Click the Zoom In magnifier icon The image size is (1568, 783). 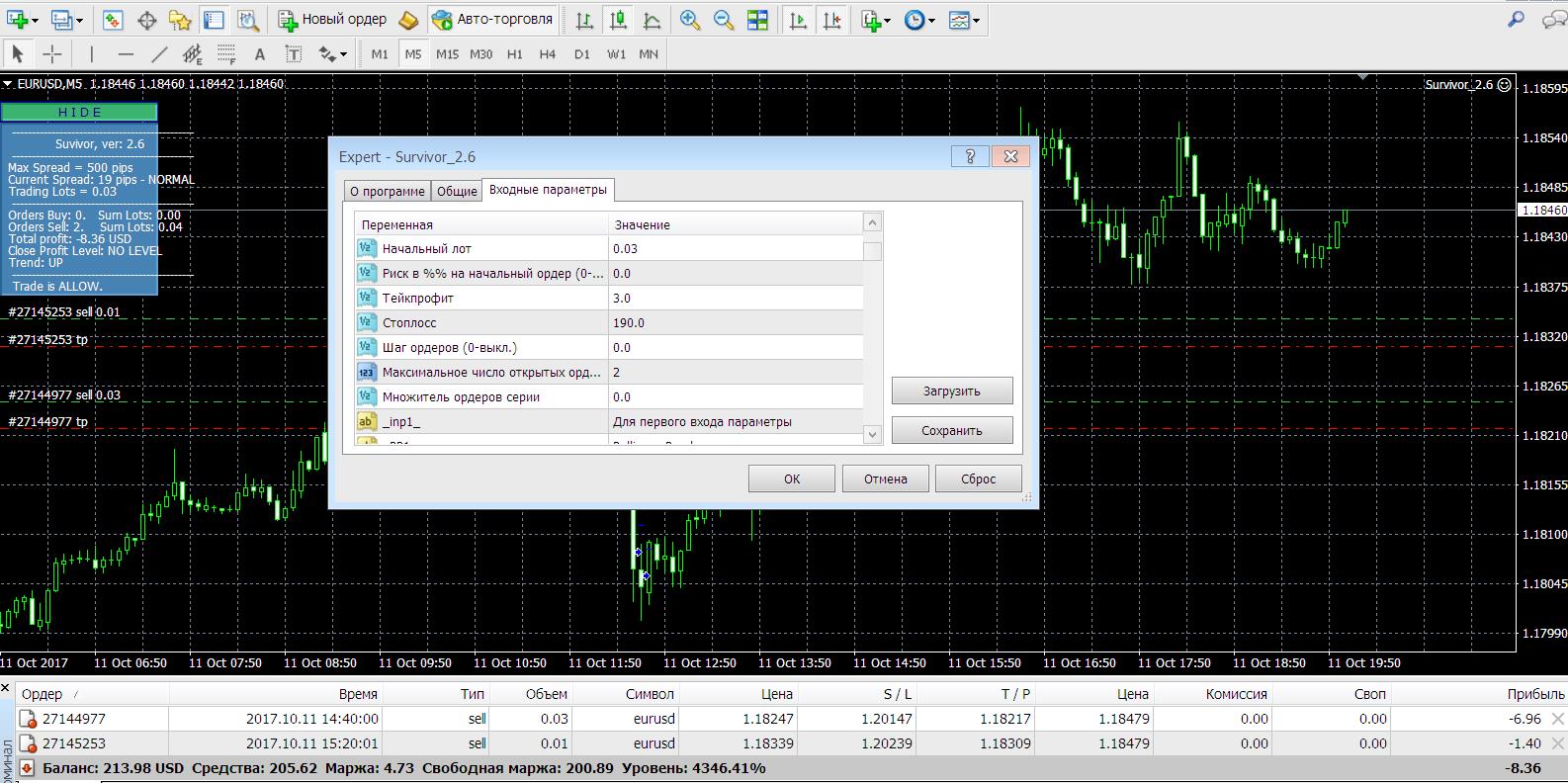tap(690, 20)
